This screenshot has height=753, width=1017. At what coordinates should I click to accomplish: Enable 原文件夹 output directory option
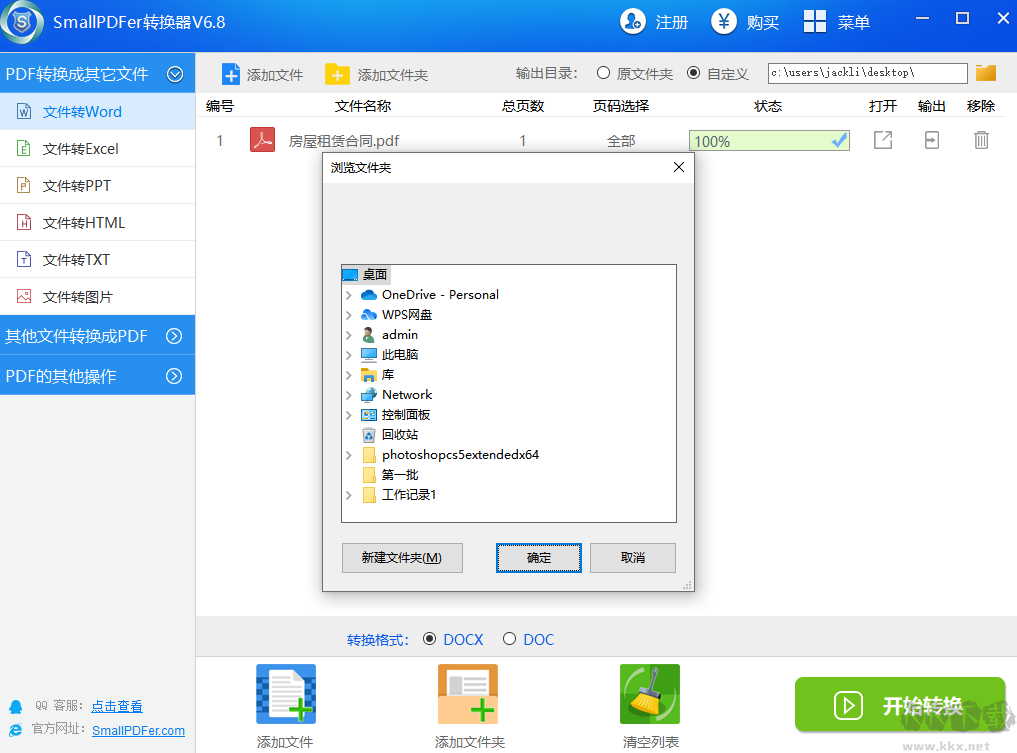click(x=603, y=73)
